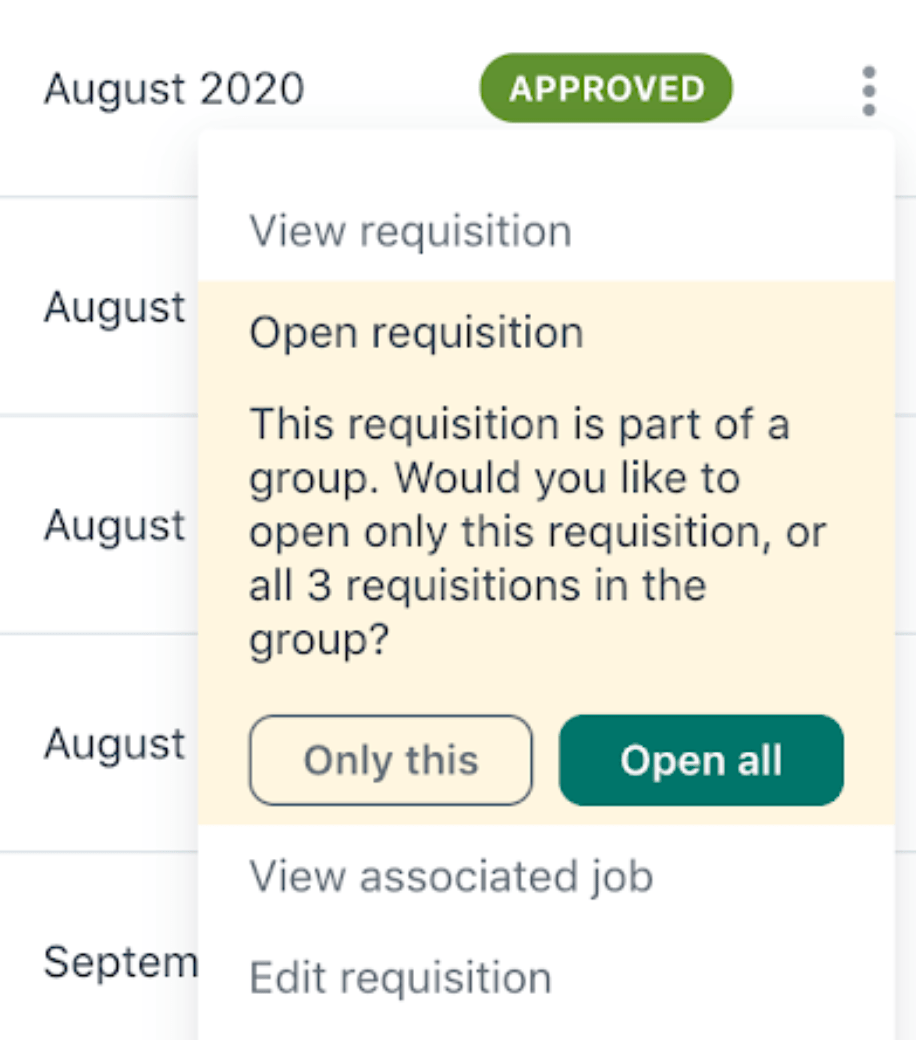The image size is (916, 1040).
Task: Click the kebab menu beside APPROVED badge
Action: pyautogui.click(x=868, y=88)
